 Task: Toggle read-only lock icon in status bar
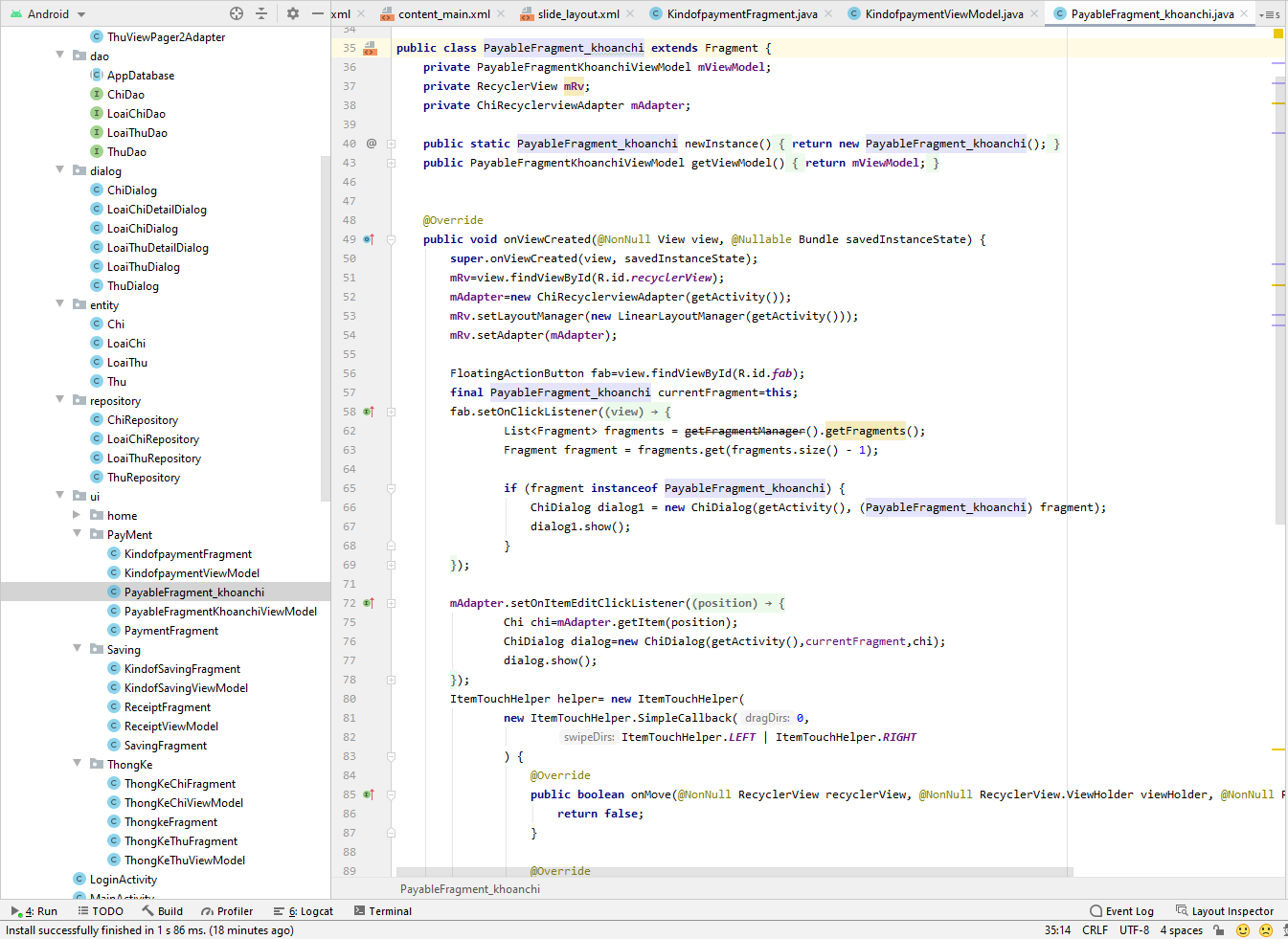pos(1219,930)
